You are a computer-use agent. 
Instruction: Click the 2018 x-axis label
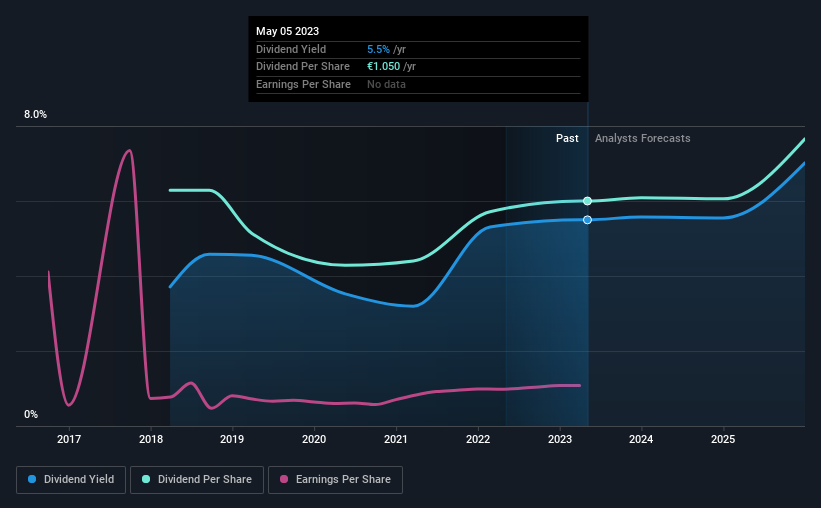pyautogui.click(x=151, y=439)
